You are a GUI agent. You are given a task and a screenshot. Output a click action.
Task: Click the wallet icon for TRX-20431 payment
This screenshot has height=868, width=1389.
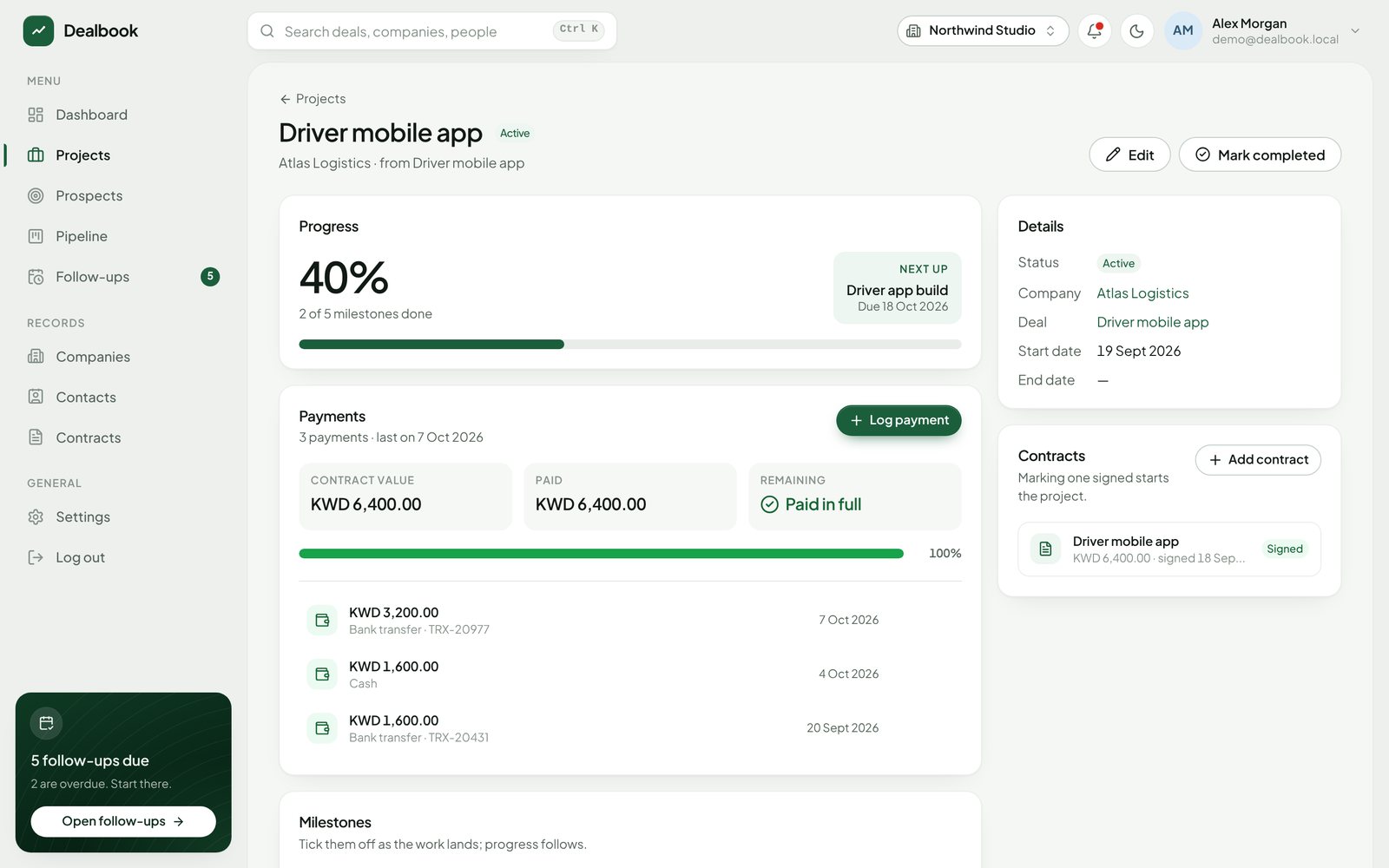click(322, 728)
